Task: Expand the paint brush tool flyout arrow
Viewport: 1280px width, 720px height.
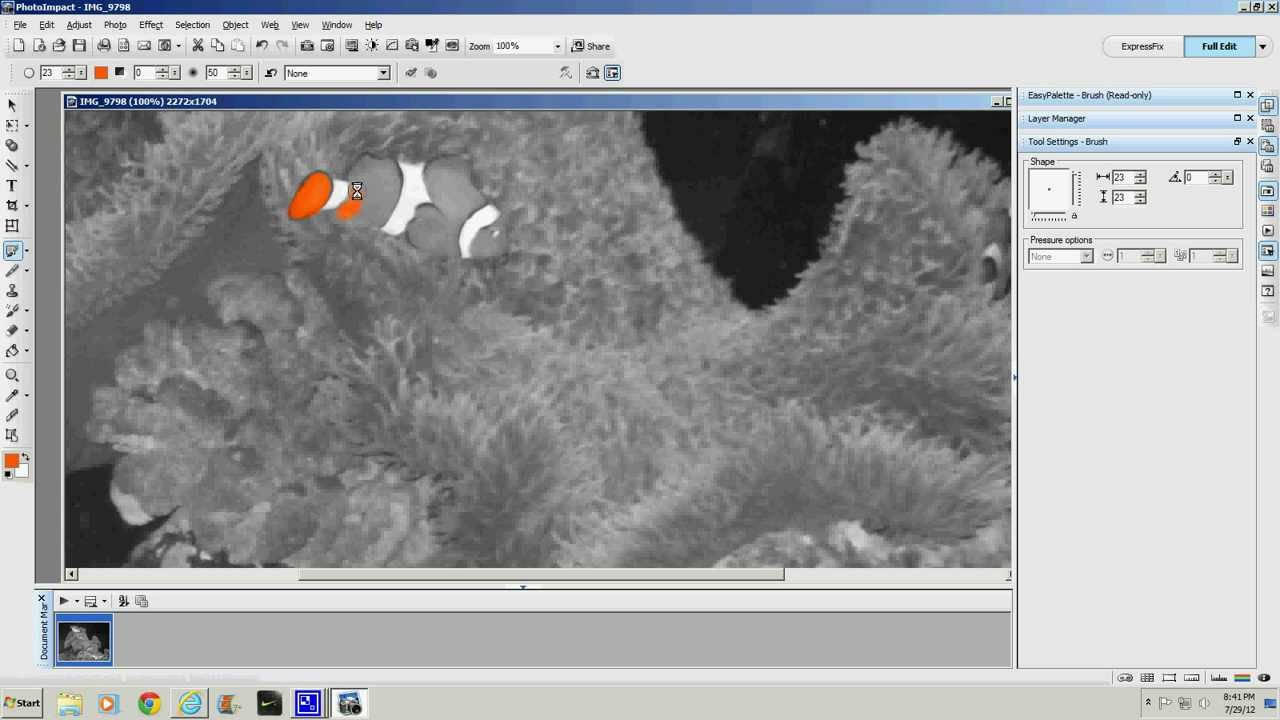Action: tap(26, 250)
